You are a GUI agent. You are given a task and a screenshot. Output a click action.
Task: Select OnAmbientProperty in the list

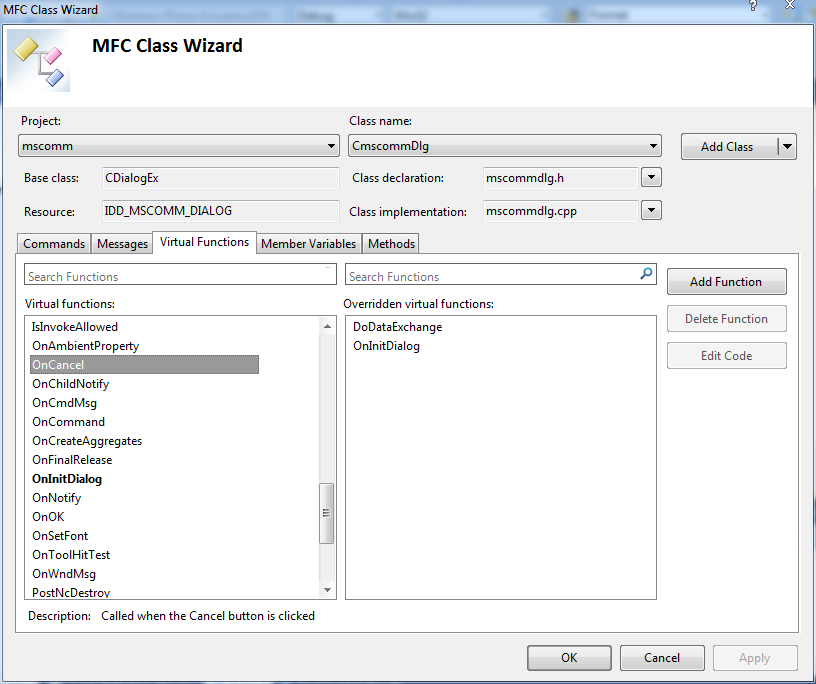(x=85, y=346)
